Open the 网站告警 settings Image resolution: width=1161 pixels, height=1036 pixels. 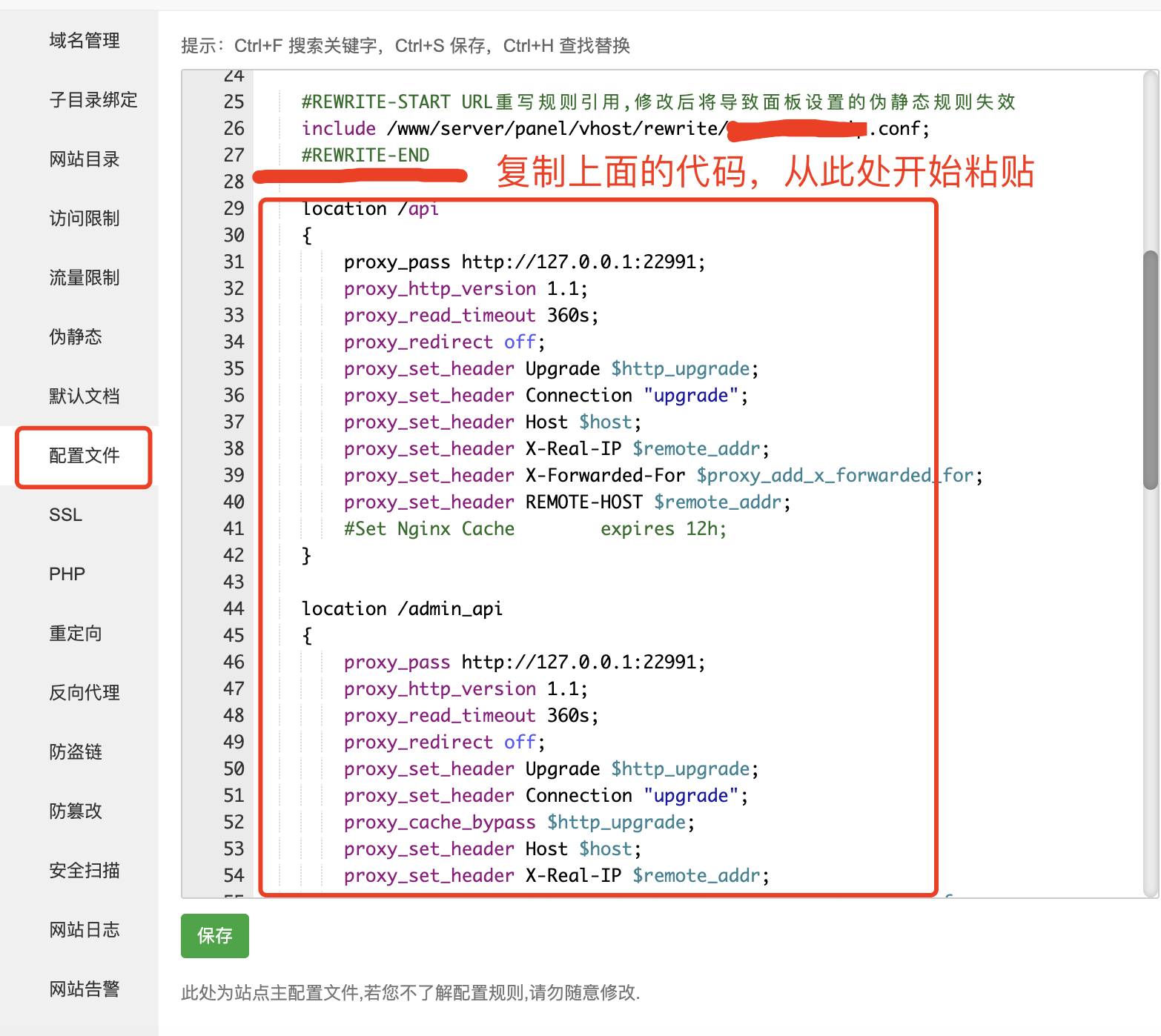pyautogui.click(x=84, y=989)
